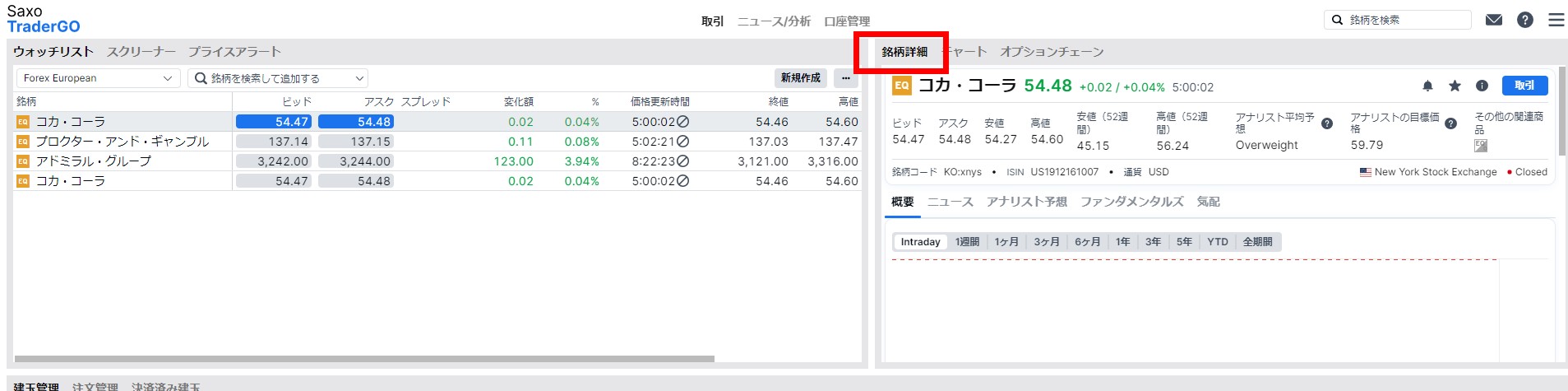Click delayed-price icon next to 5:02:21
This screenshot has width=1568, height=391.
pos(682,142)
